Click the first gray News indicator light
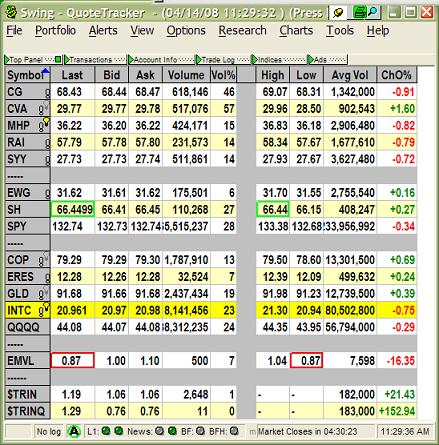Image resolution: width=439 pixels, height=445 pixels. click(x=159, y=431)
